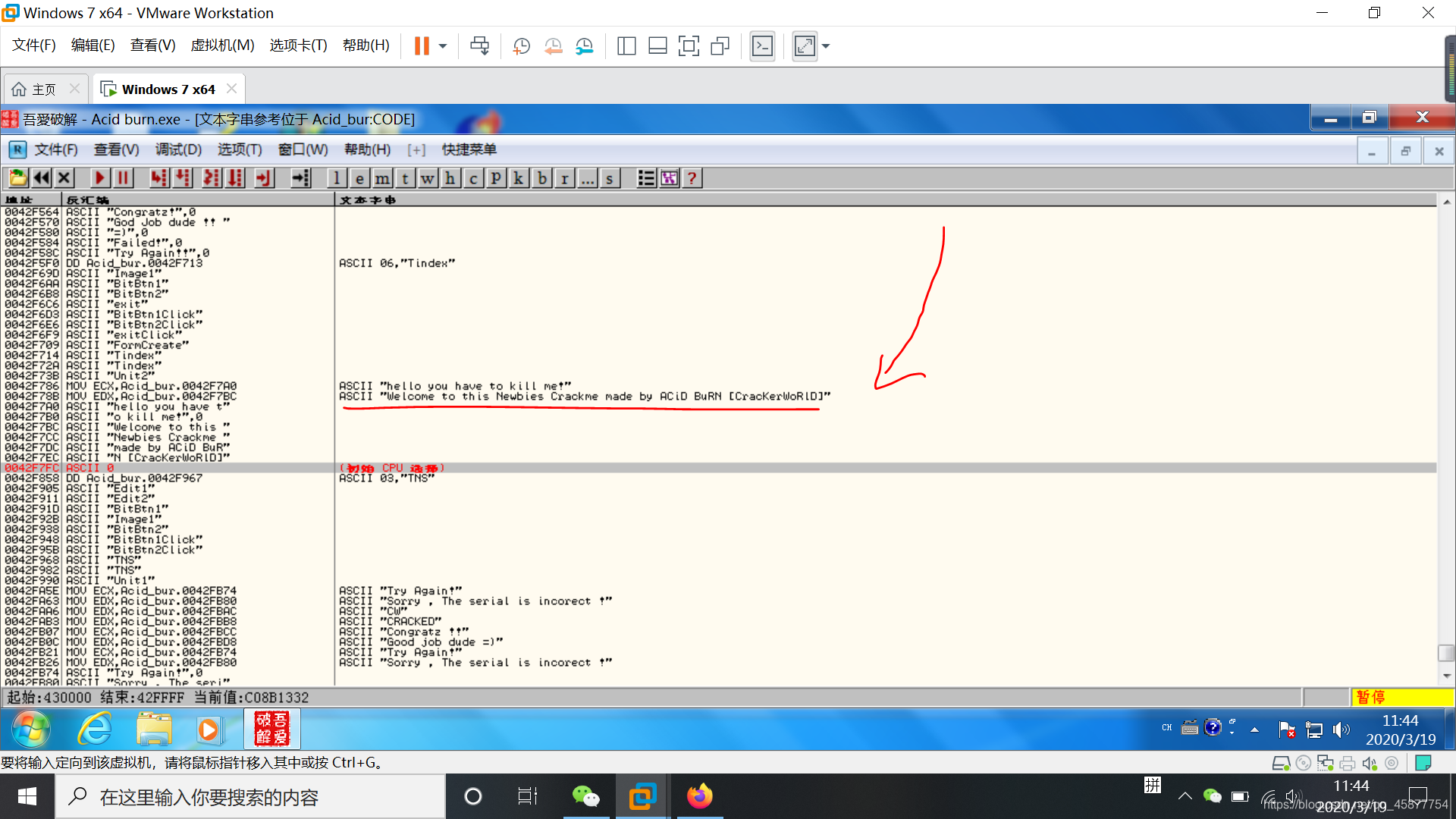This screenshot has width=1456, height=819.
Task: Click the red Run program icon
Action: click(x=99, y=178)
